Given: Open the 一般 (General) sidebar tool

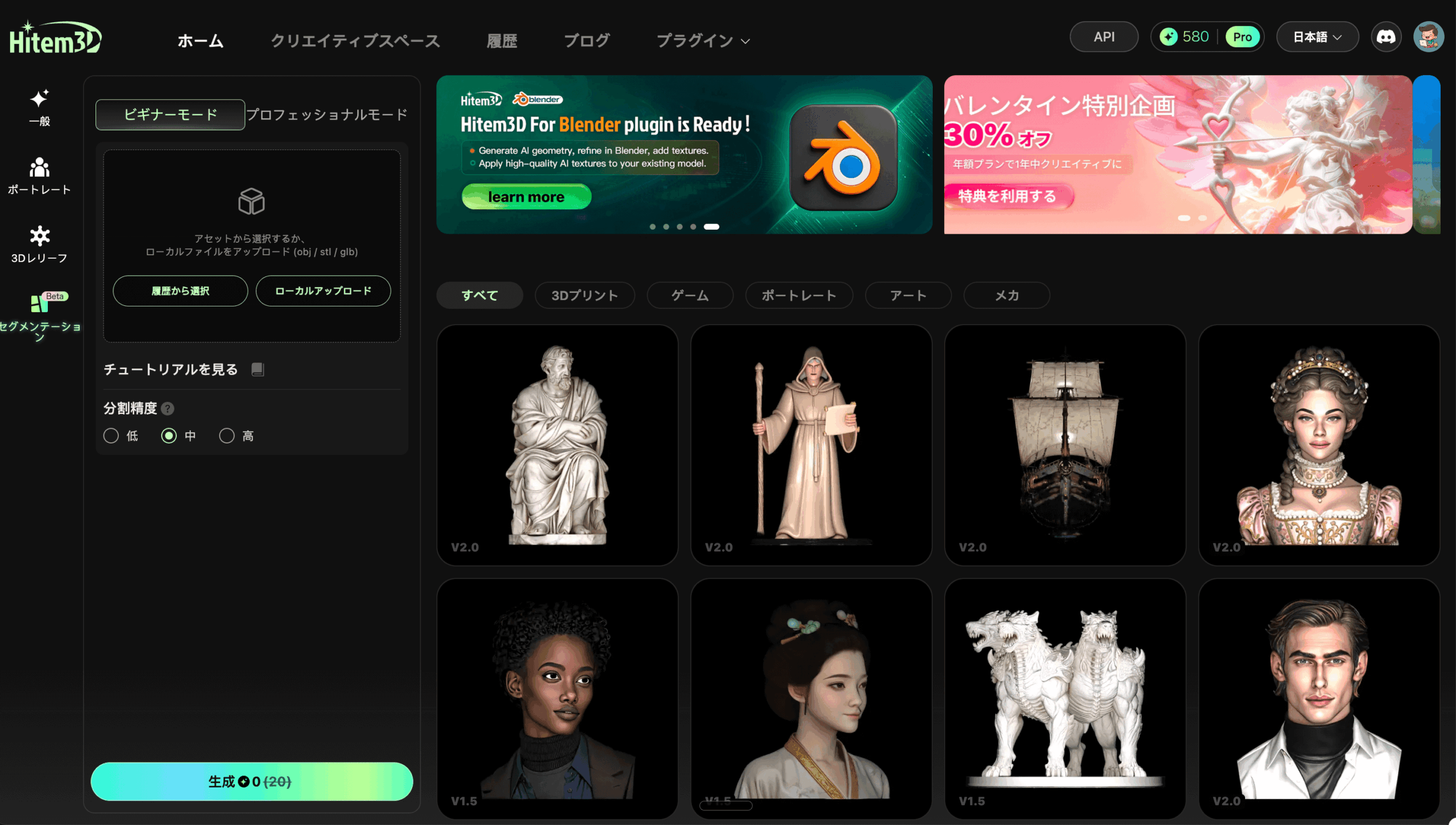Looking at the screenshot, I should tap(39, 106).
